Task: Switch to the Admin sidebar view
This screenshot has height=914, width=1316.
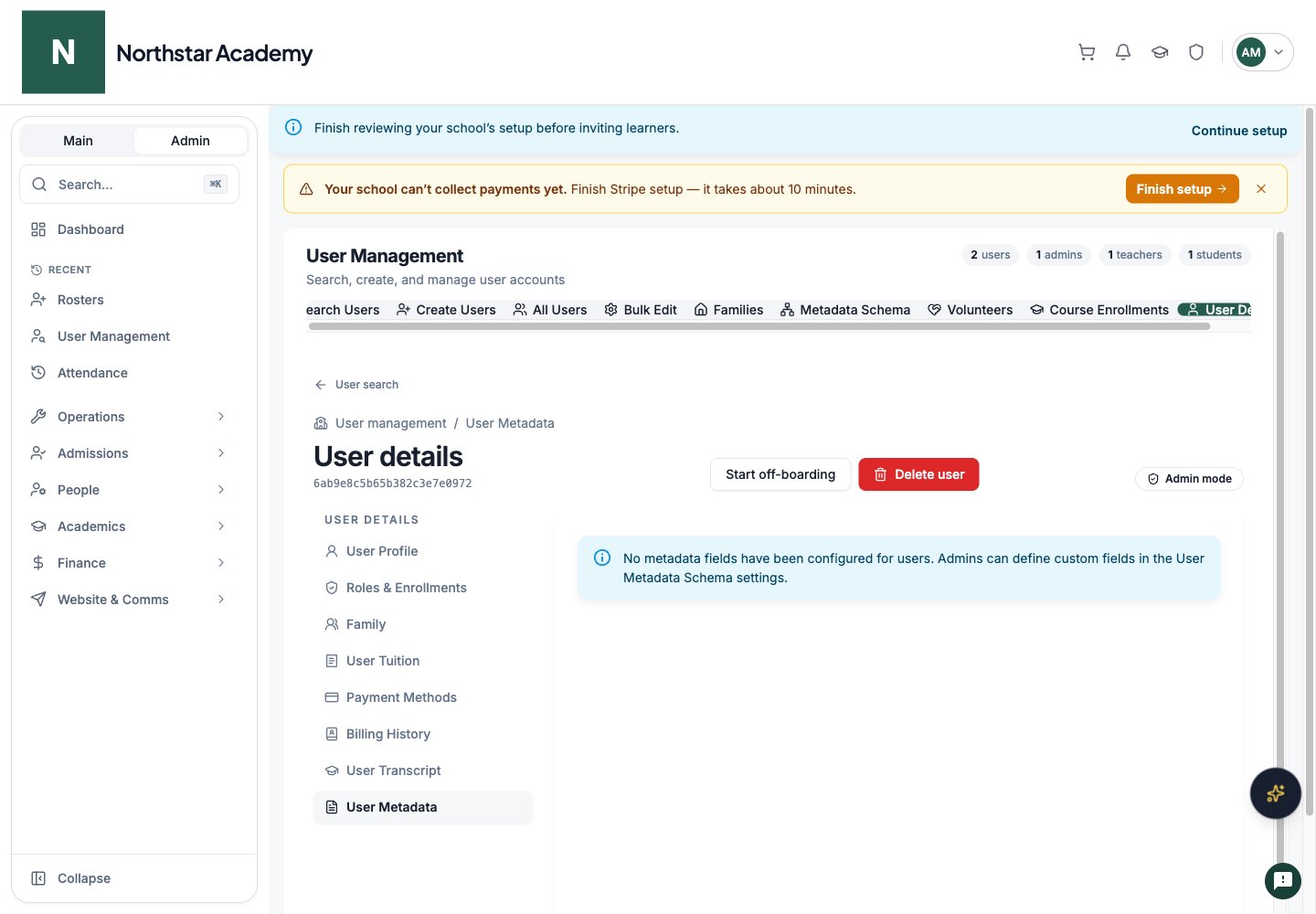Action: (x=190, y=141)
